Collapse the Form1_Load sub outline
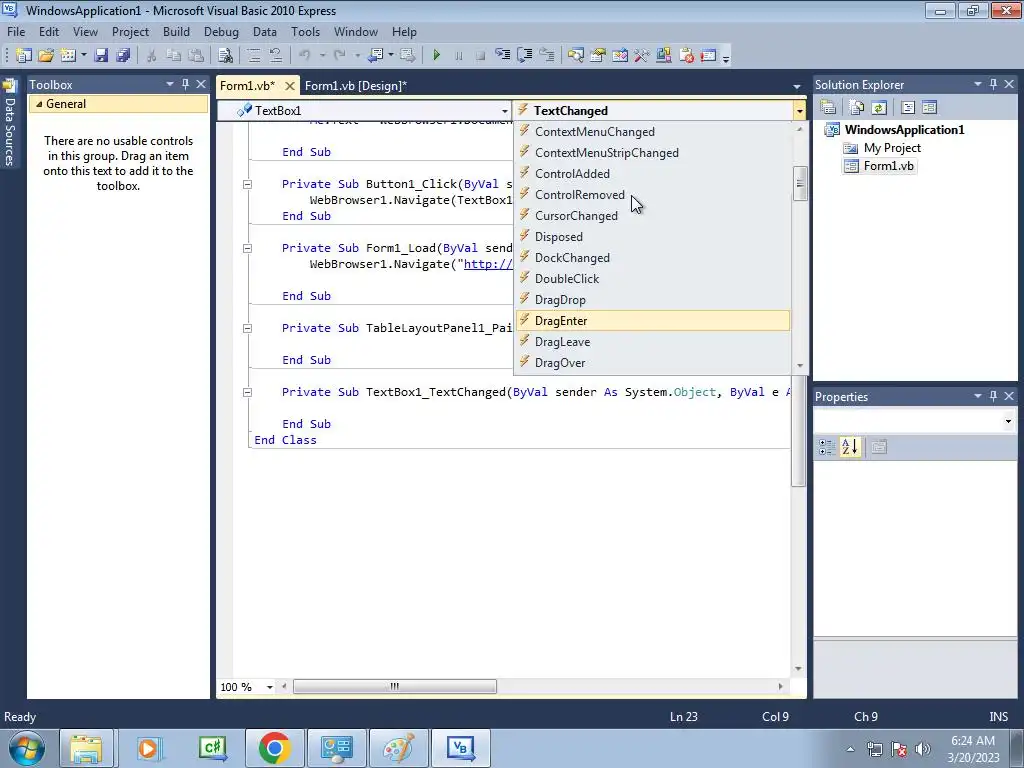The image size is (1024, 768). coord(248,248)
